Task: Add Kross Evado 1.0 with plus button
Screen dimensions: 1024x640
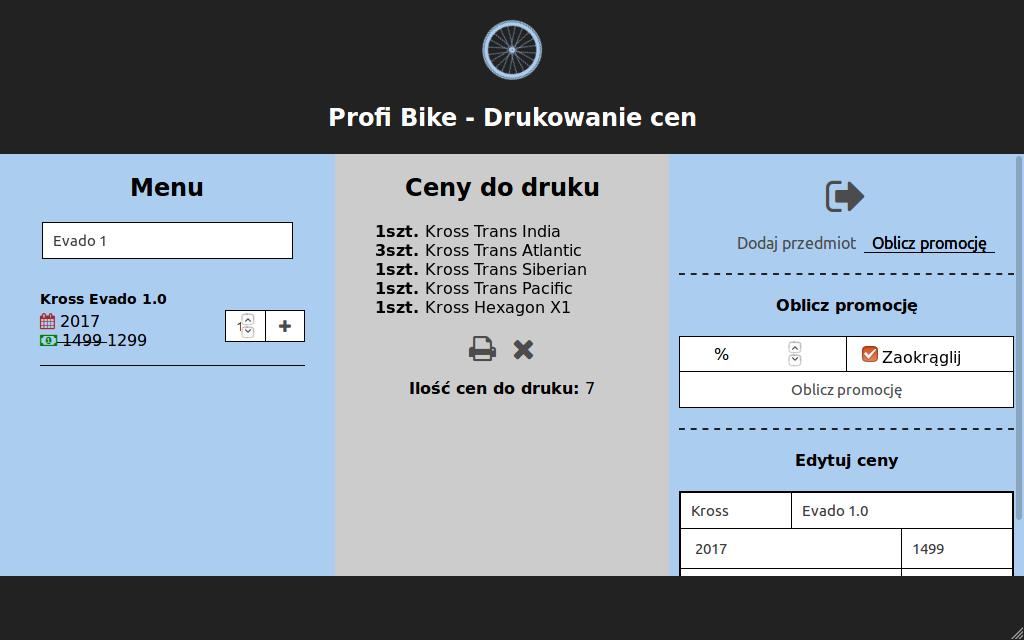Action: tap(285, 326)
